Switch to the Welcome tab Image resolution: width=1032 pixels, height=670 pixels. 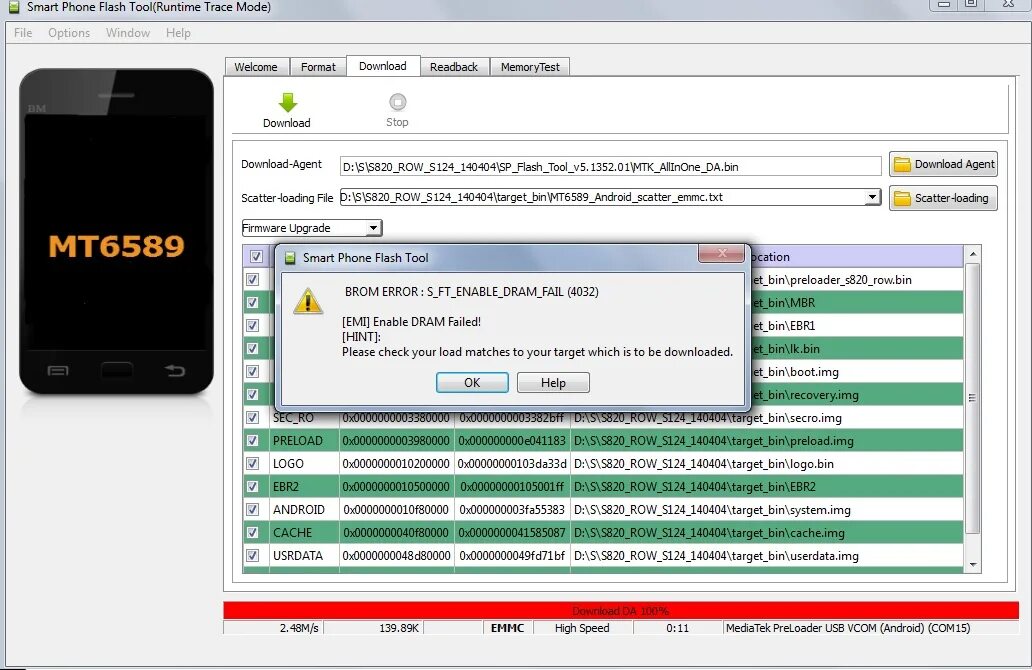click(x=256, y=67)
